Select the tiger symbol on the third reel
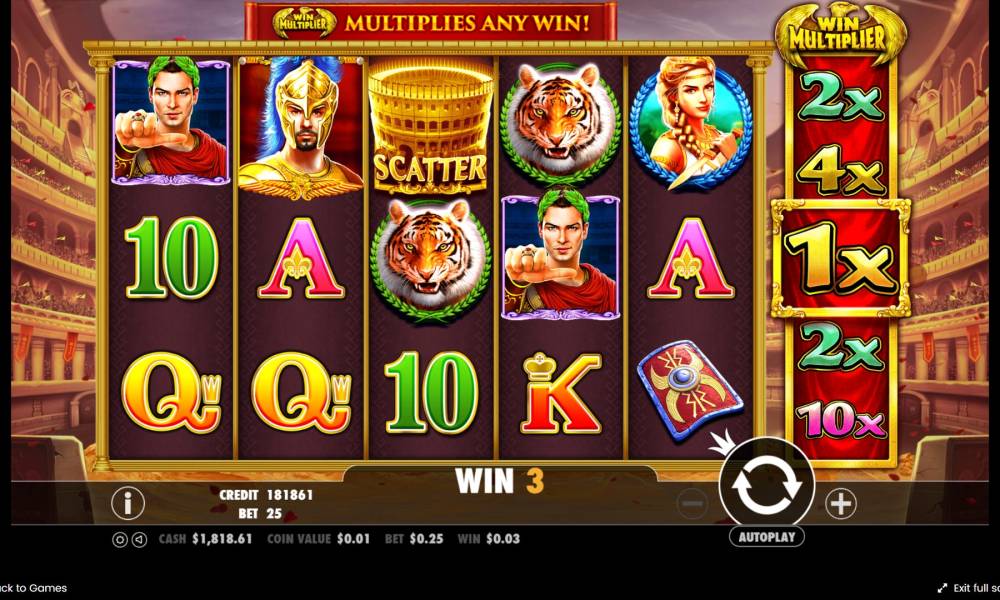Screen dimensions: 1000x600 tap(430, 259)
